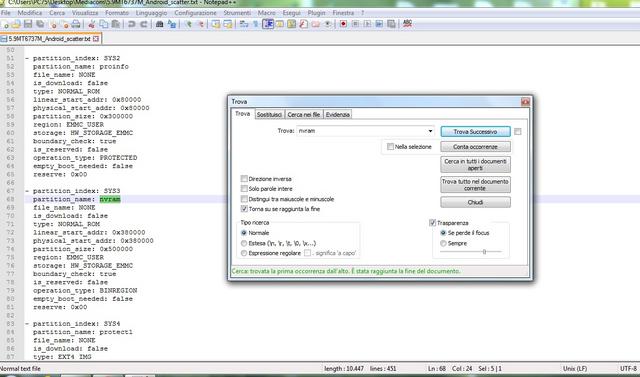Click the macro playback toolbar icon
Image resolution: width=640 pixels, height=377 pixels.
[x=367, y=24]
